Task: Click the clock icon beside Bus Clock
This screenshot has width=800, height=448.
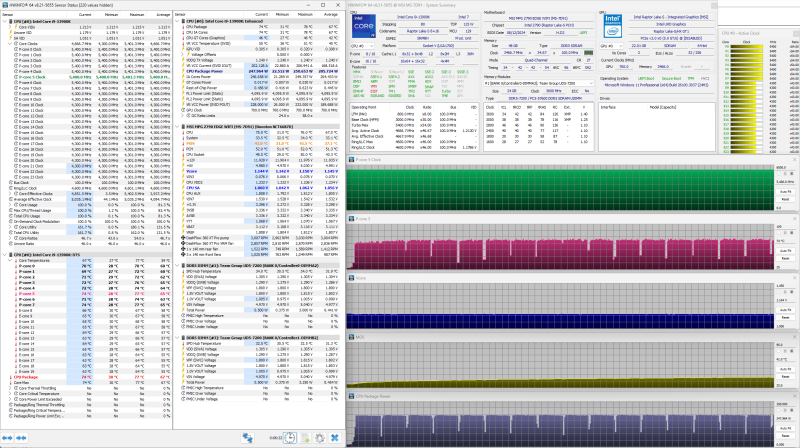Action: coord(10,182)
